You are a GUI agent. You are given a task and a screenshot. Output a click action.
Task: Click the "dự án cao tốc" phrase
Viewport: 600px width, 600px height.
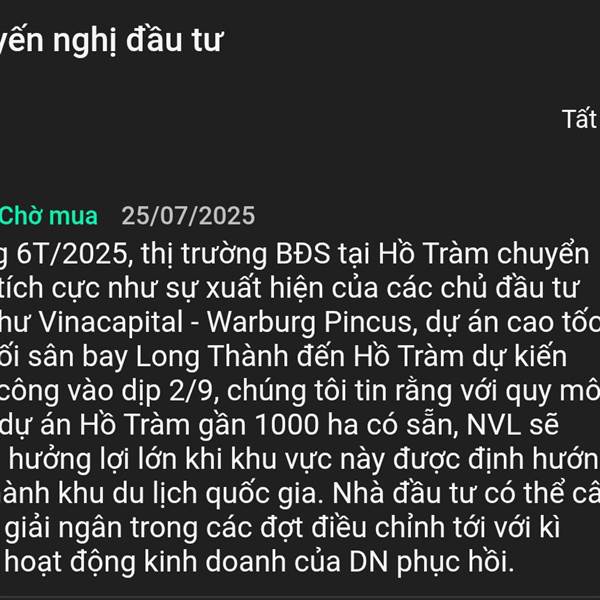pyautogui.click(x=512, y=323)
